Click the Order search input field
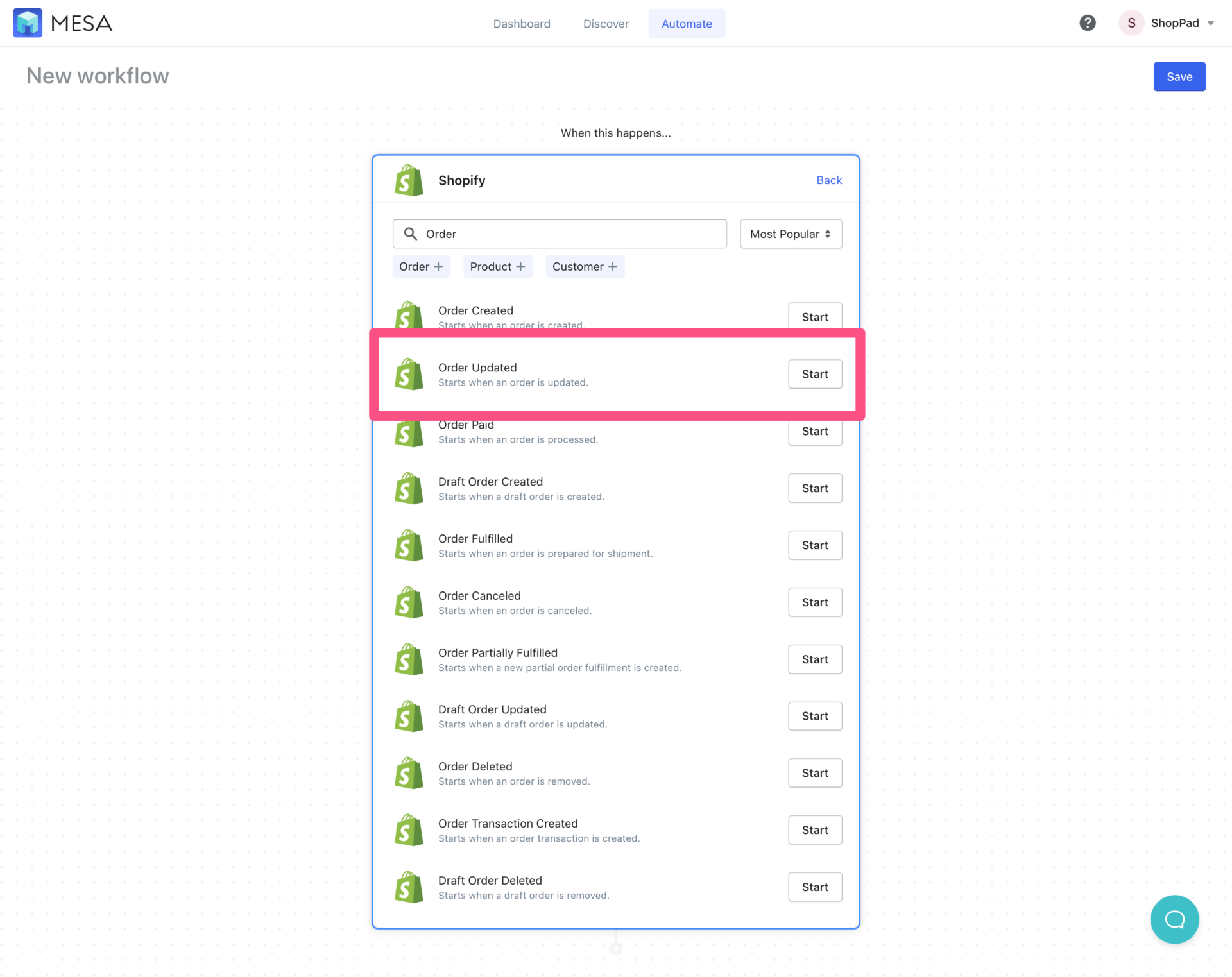Screen dimensions: 1232x977 pos(560,234)
